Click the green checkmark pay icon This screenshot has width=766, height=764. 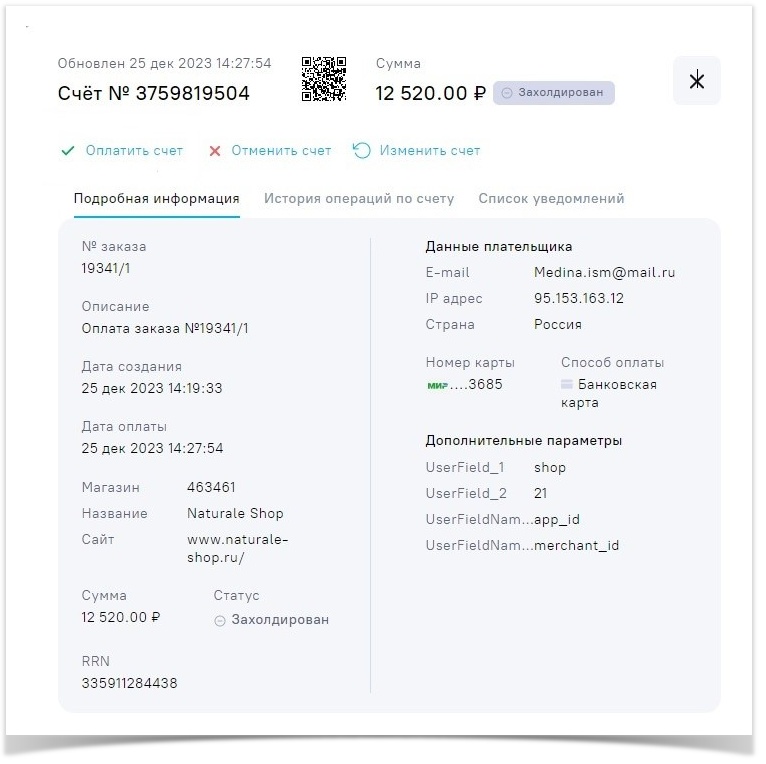coord(68,151)
